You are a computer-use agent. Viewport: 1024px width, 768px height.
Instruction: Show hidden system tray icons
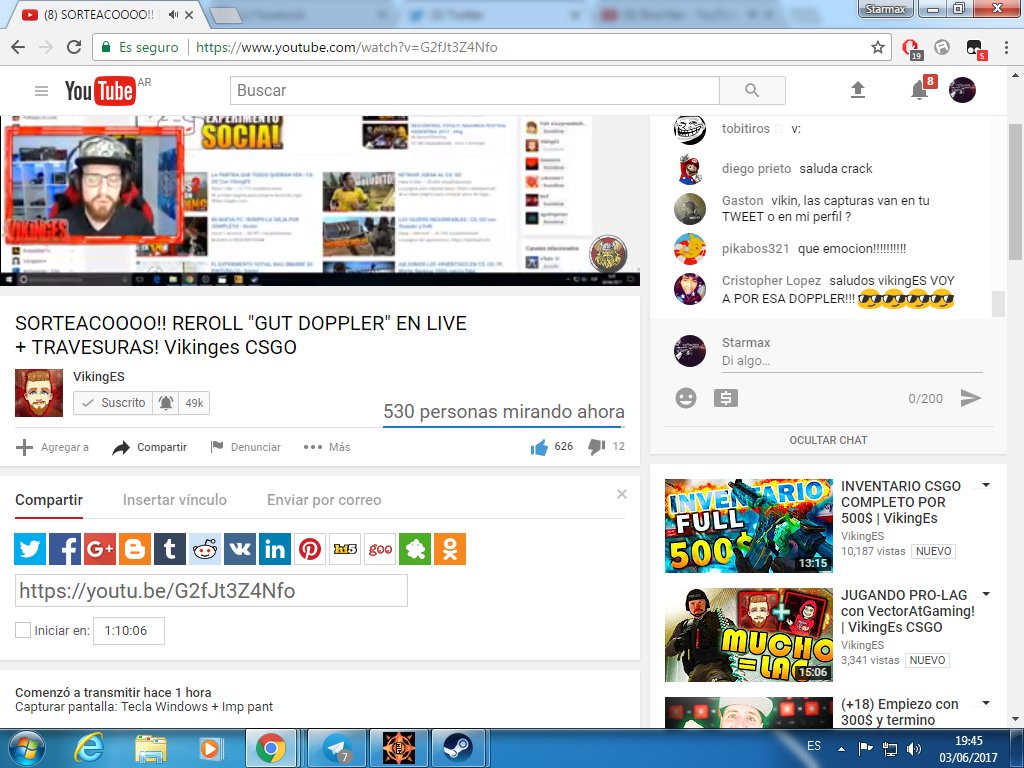tap(841, 748)
